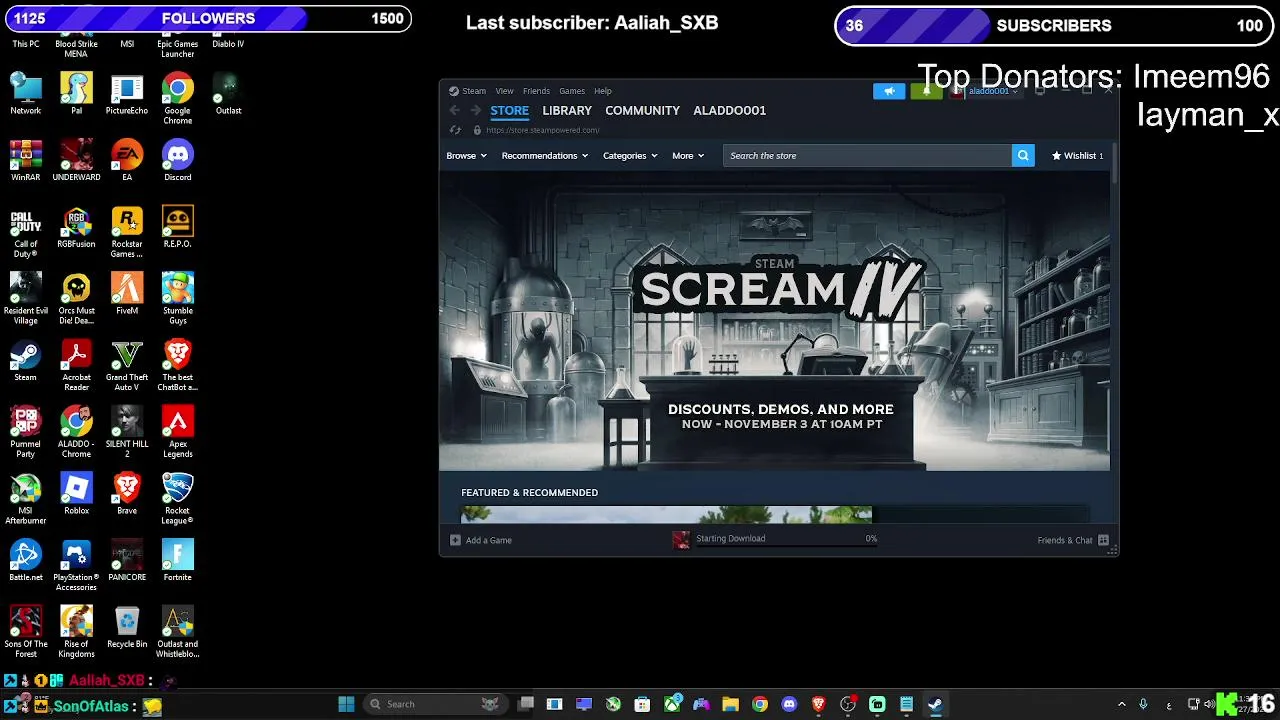Expand the More dropdown
The width and height of the screenshot is (1280, 720).
[x=688, y=156]
